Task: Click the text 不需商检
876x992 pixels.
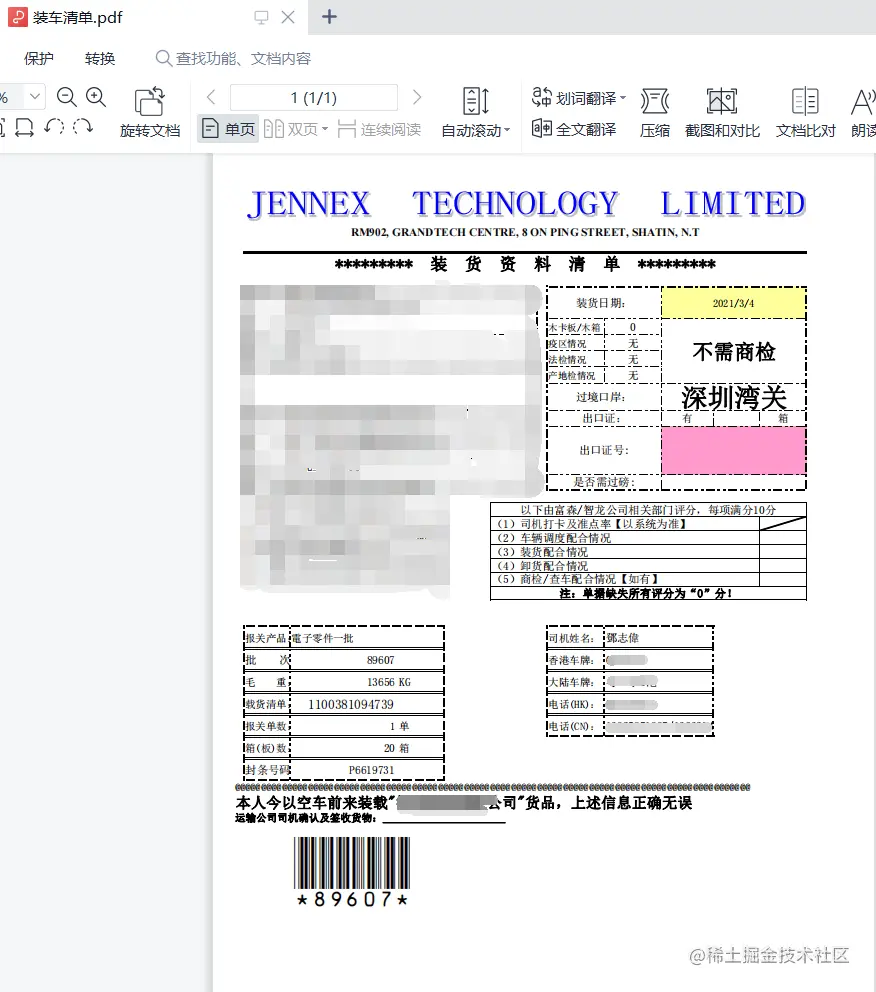Action: (x=734, y=351)
